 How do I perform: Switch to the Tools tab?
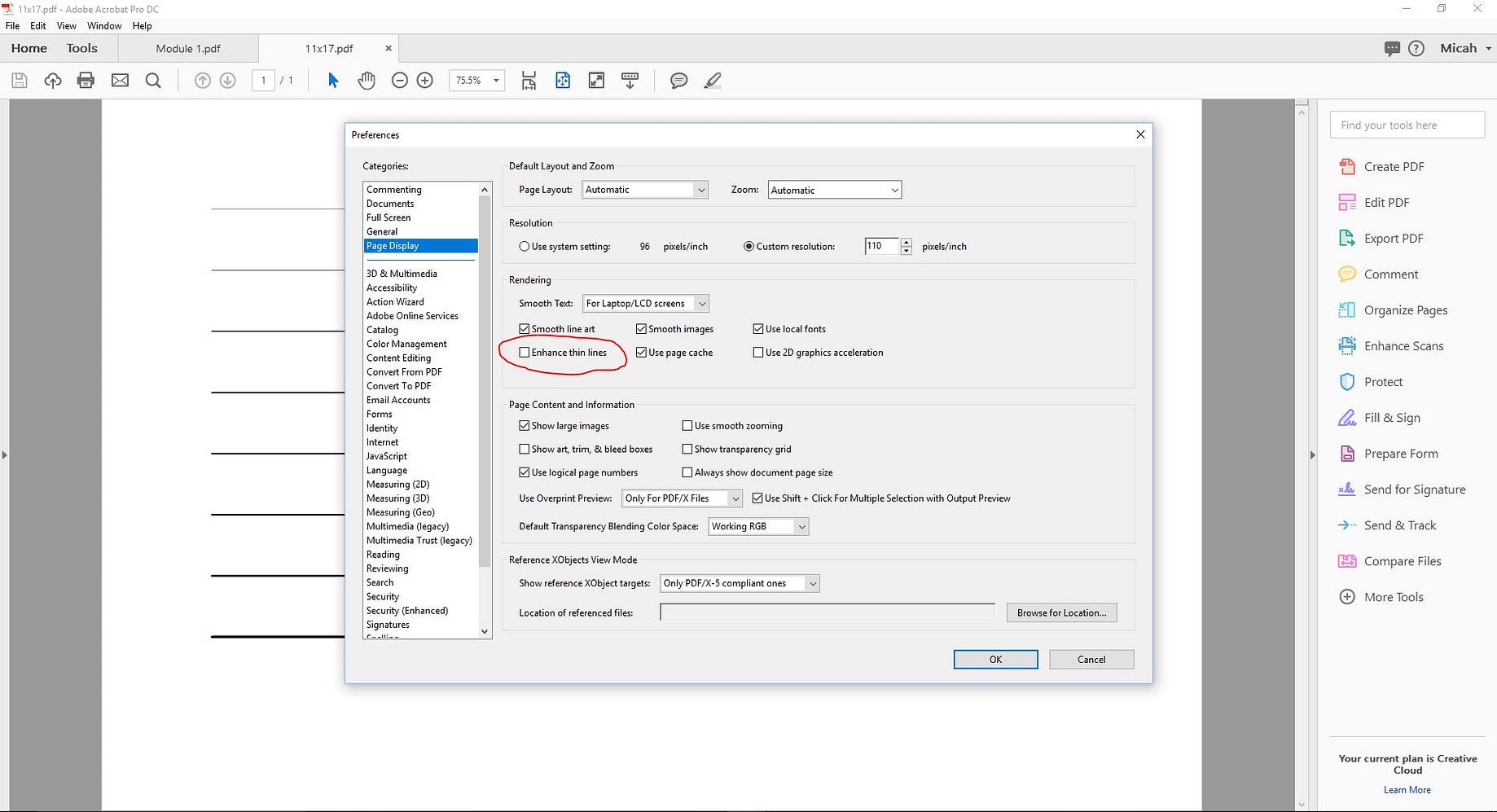pos(82,49)
